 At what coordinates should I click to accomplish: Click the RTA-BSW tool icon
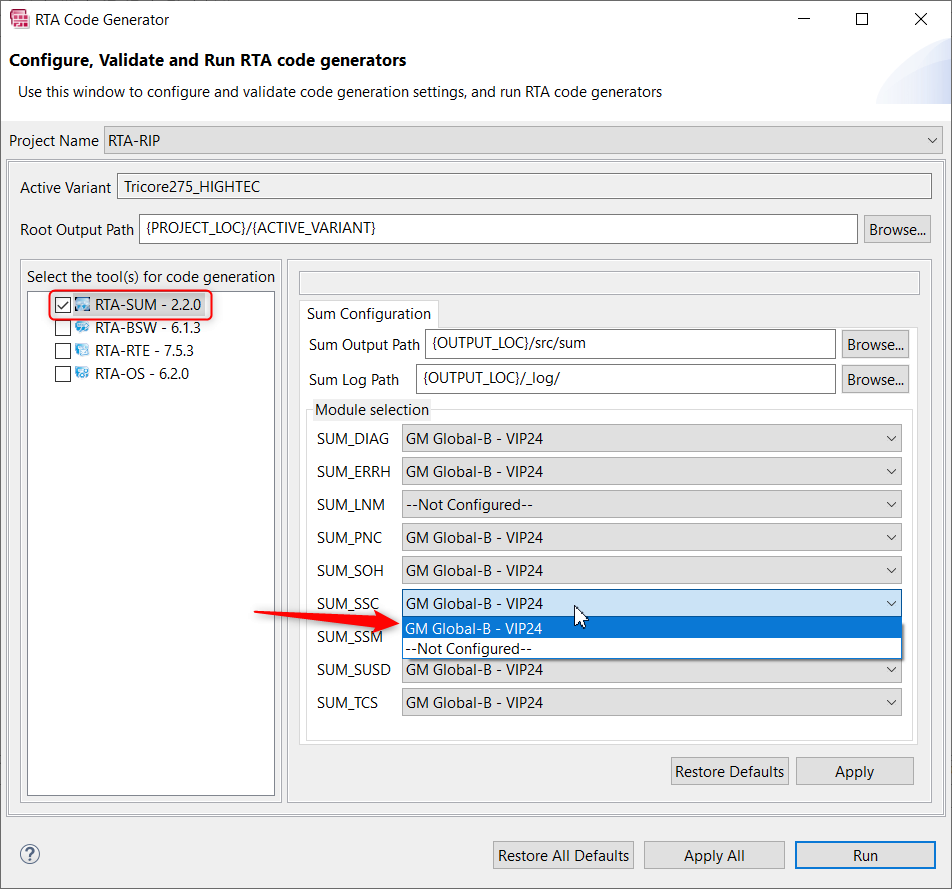(x=82, y=327)
